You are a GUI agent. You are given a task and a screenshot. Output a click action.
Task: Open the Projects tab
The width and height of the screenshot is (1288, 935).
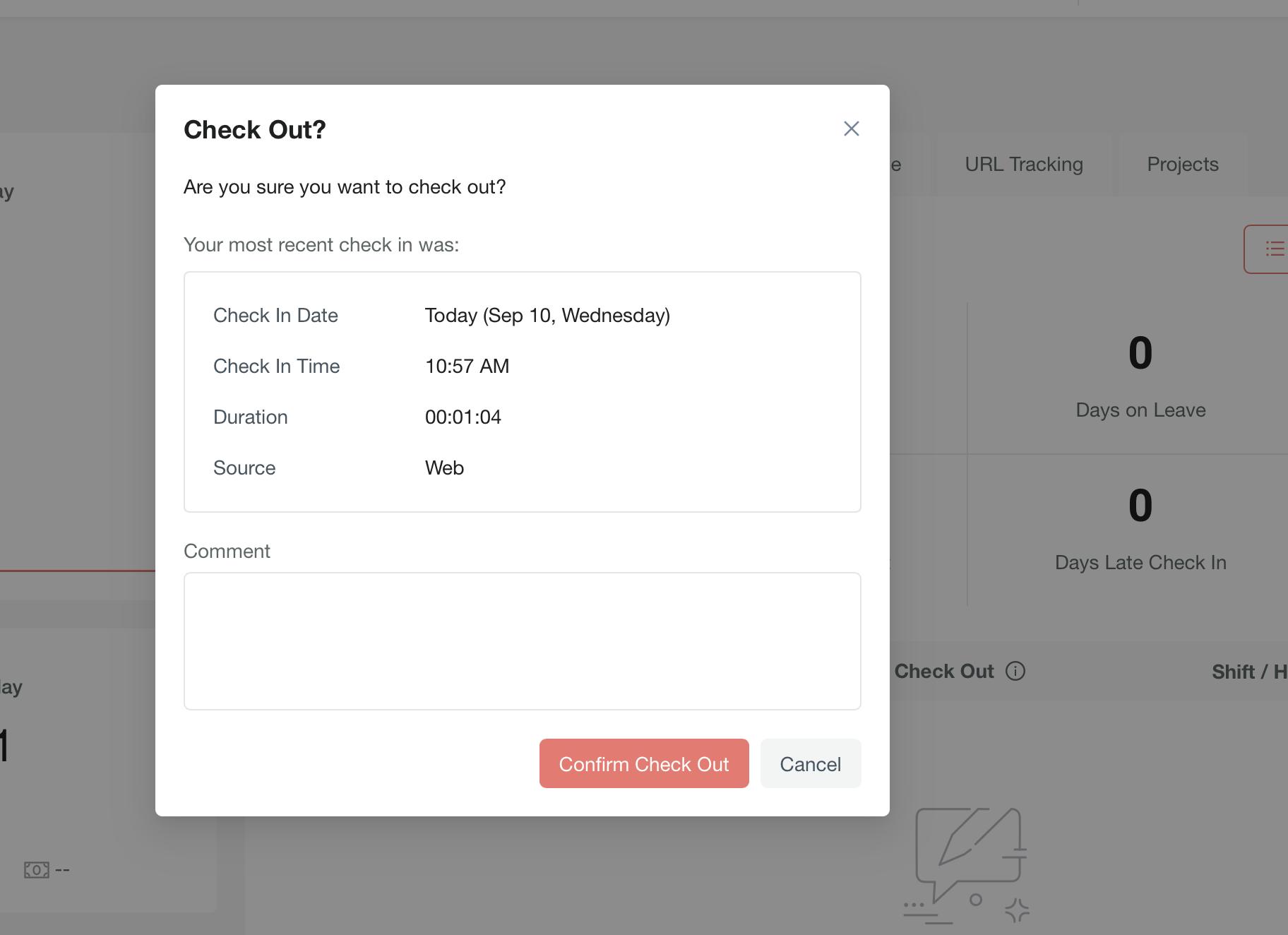[x=1182, y=165]
